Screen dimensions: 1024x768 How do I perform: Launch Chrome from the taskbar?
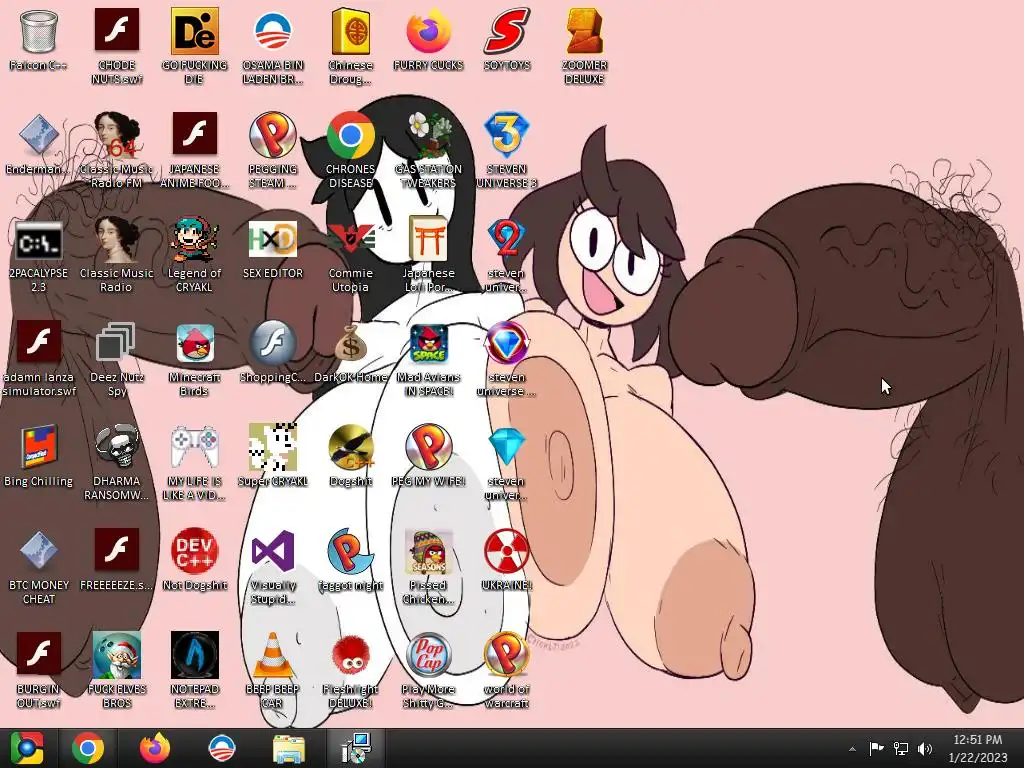[x=88, y=748]
